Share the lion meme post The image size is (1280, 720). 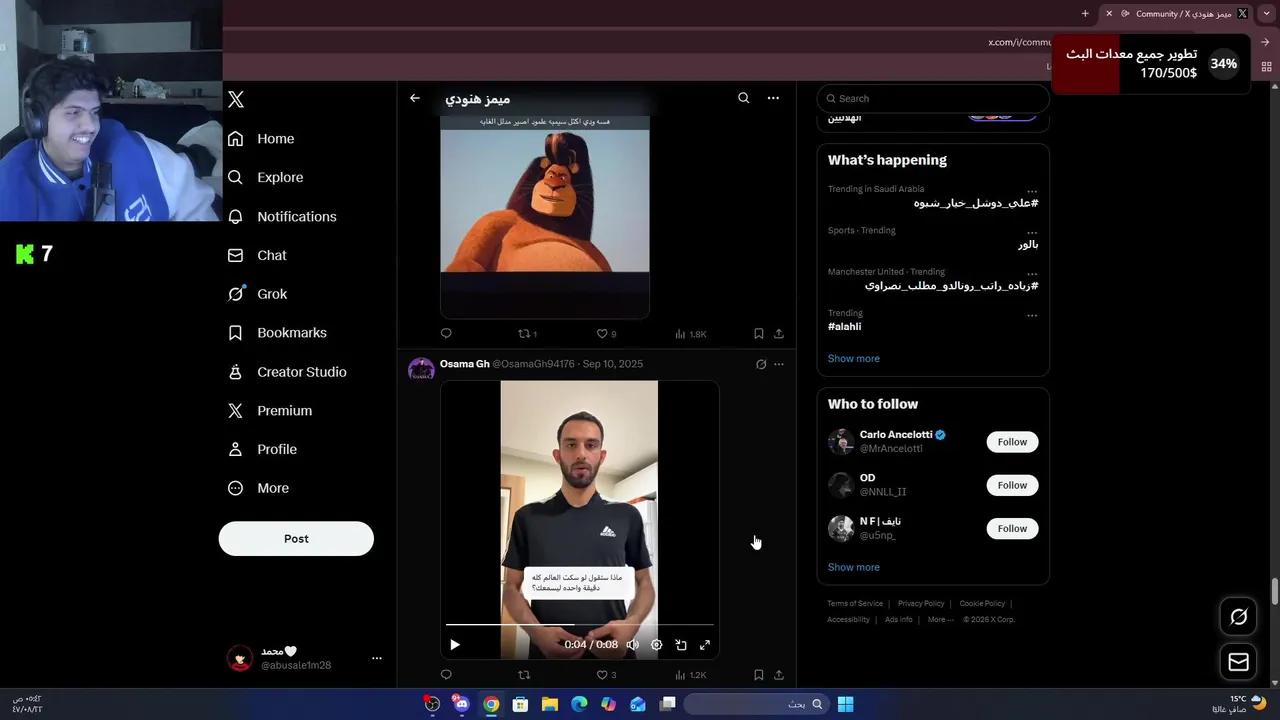(779, 333)
